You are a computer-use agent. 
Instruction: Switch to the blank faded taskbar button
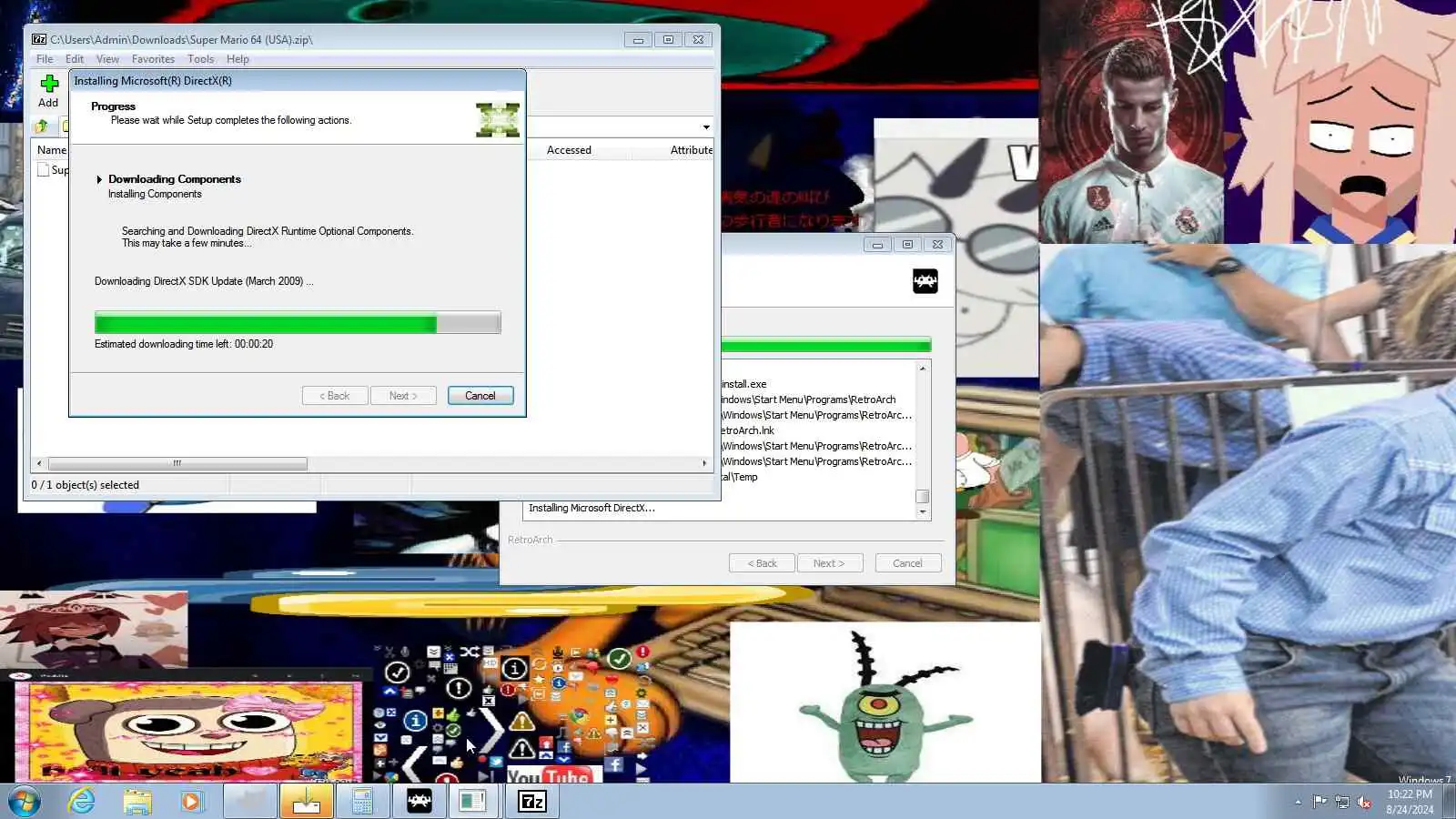pos(250,802)
